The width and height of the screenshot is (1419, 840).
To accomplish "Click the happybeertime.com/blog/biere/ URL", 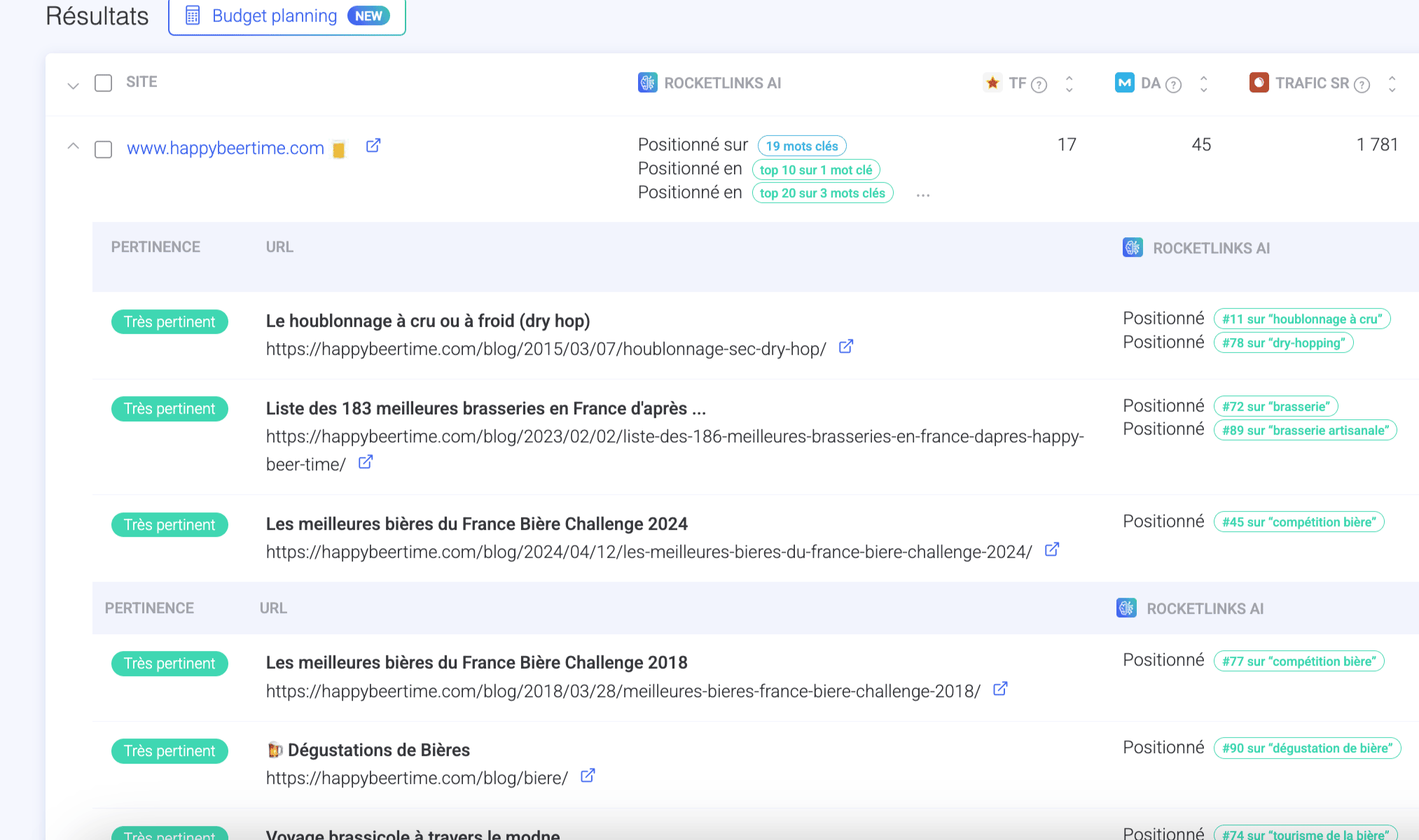I will (x=417, y=778).
